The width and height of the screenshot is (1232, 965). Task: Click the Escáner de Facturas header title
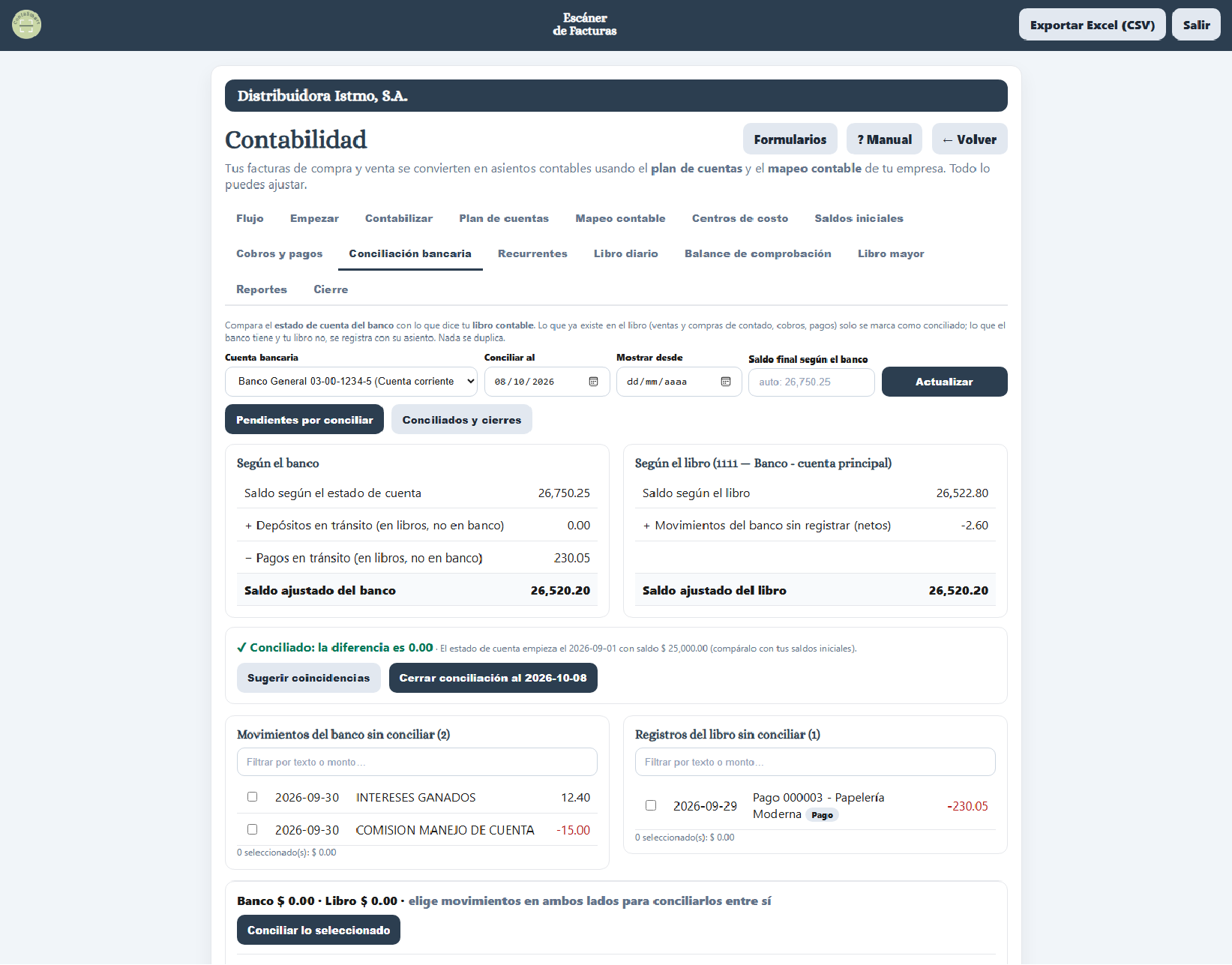click(585, 25)
